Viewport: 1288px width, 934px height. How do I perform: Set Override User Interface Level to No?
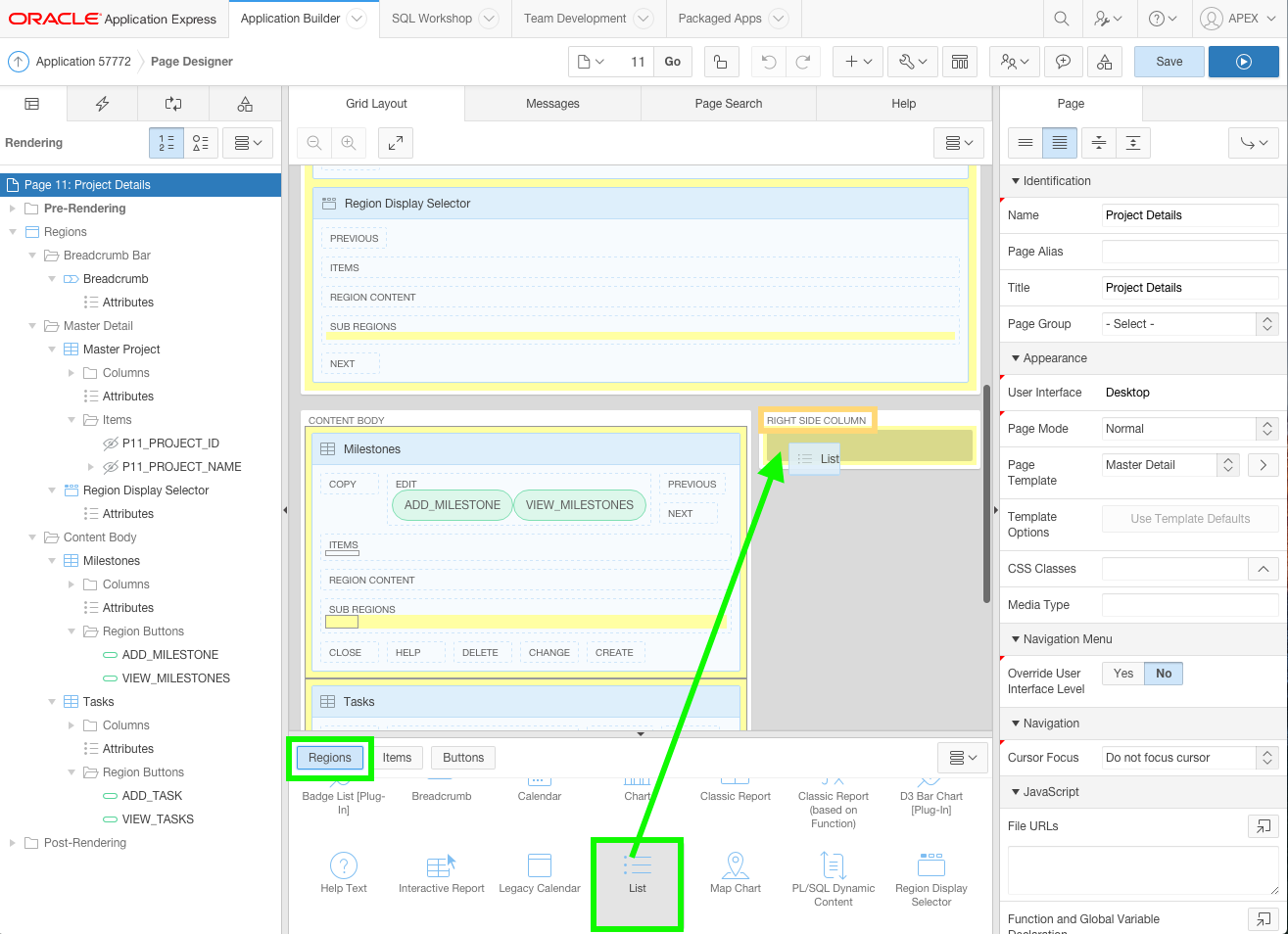click(x=1164, y=674)
